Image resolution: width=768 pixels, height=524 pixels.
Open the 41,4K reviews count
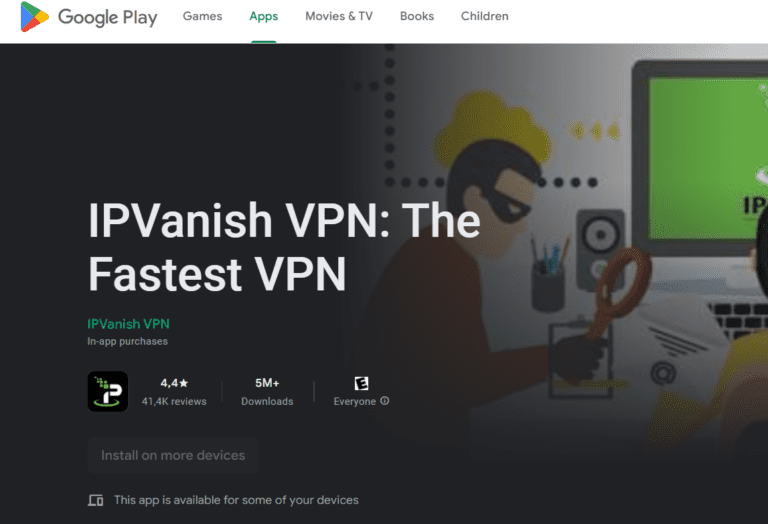coord(174,401)
